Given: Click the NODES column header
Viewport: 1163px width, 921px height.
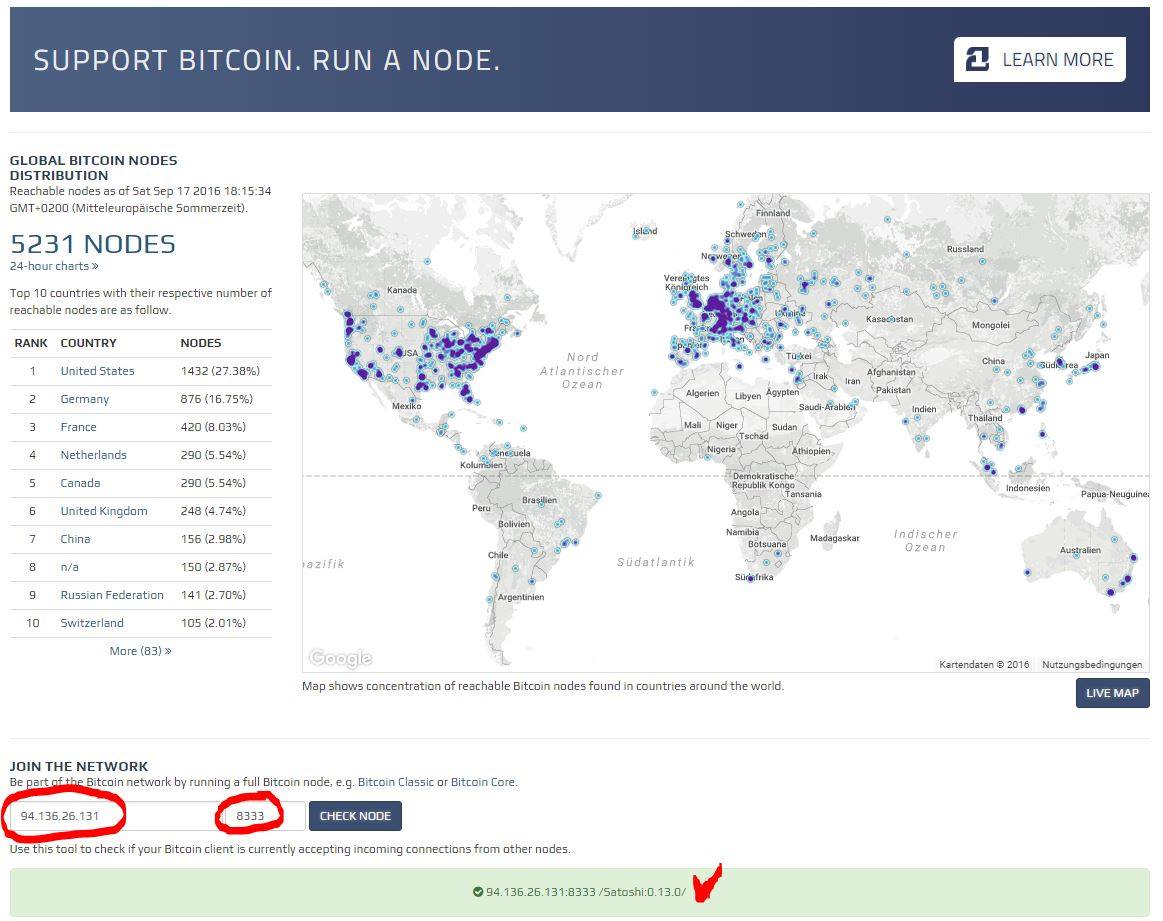Looking at the screenshot, I should (x=200, y=343).
